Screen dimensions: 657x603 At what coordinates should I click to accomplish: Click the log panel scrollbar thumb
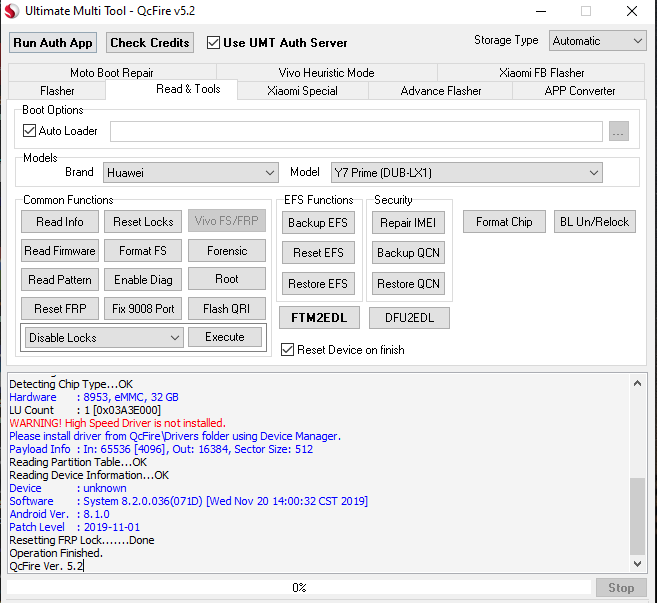[637, 516]
